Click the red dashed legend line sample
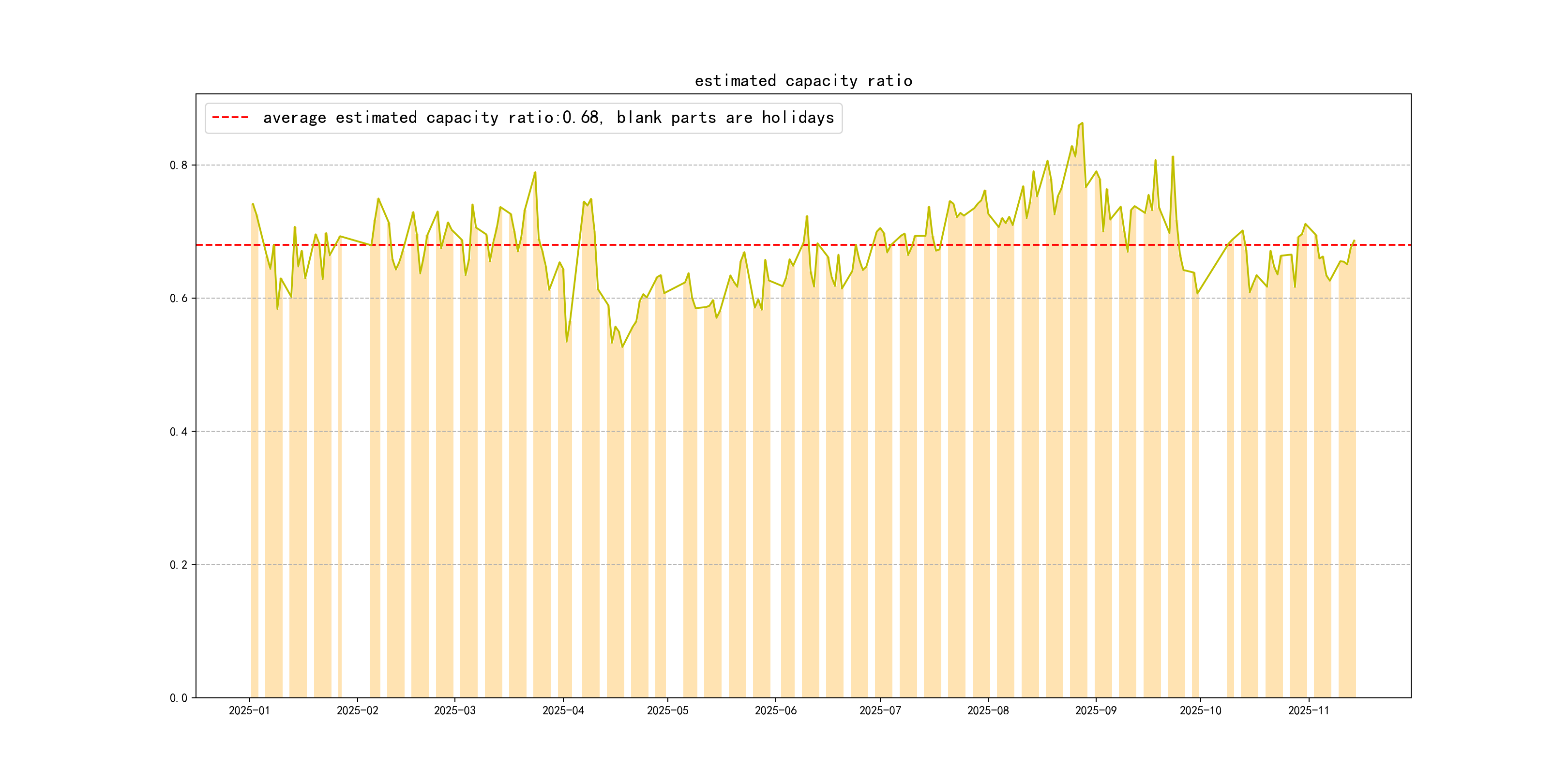 [x=230, y=118]
